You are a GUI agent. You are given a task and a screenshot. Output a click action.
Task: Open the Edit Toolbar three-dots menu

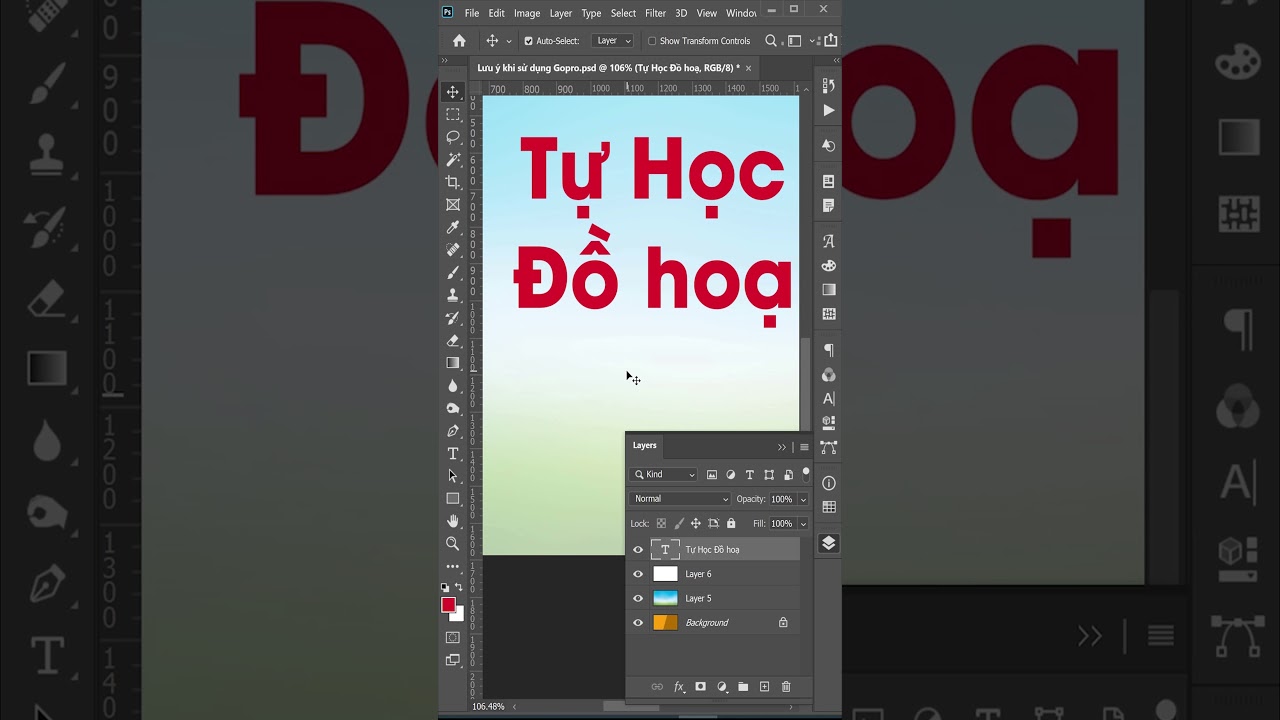point(453,566)
